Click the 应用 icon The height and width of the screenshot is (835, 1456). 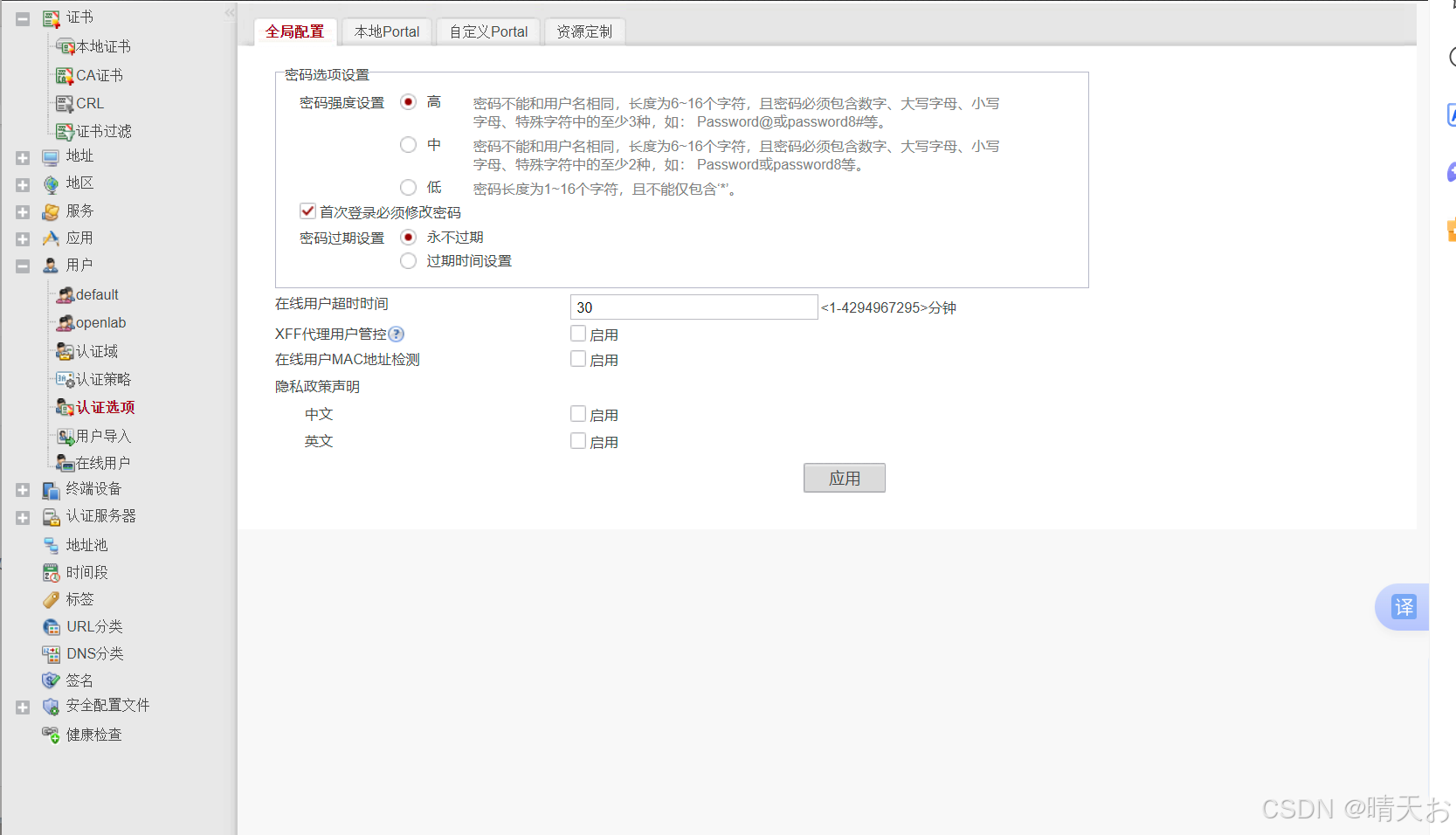pyautogui.click(x=51, y=238)
